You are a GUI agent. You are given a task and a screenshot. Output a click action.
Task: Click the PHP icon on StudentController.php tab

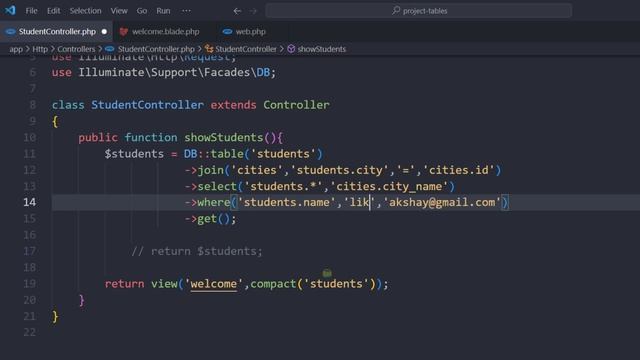point(11,31)
